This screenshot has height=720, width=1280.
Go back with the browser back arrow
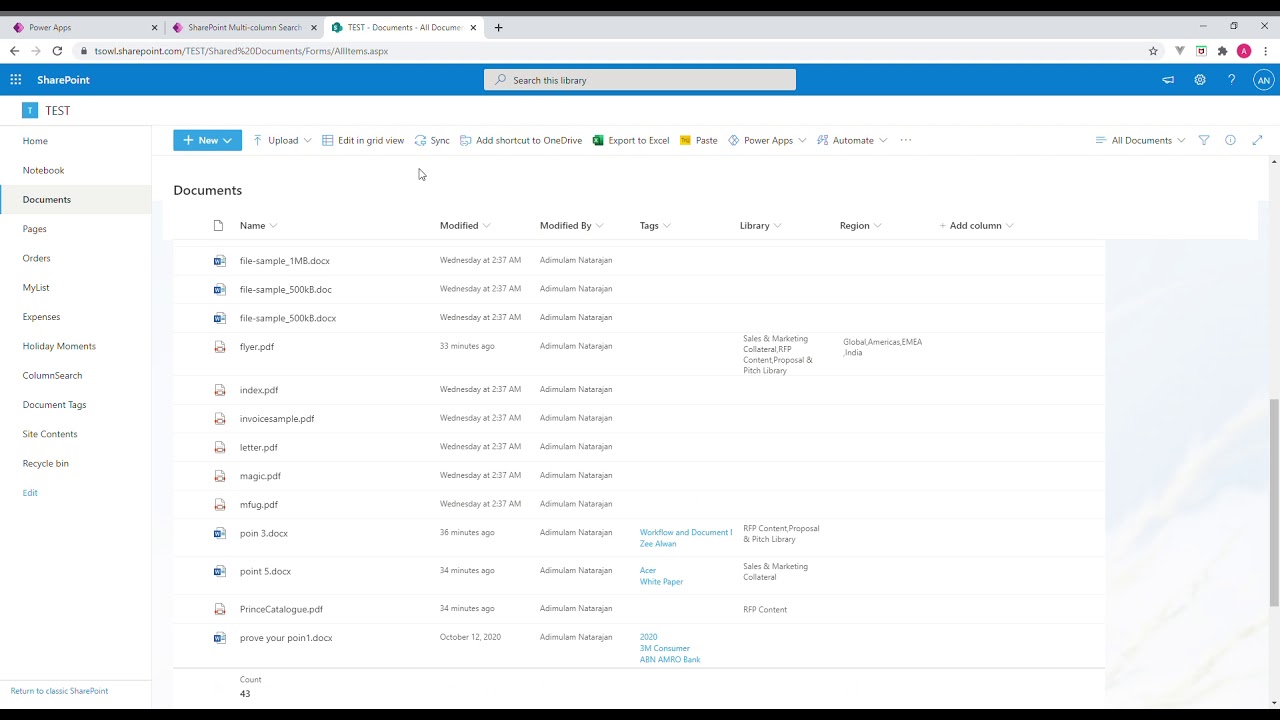14,51
